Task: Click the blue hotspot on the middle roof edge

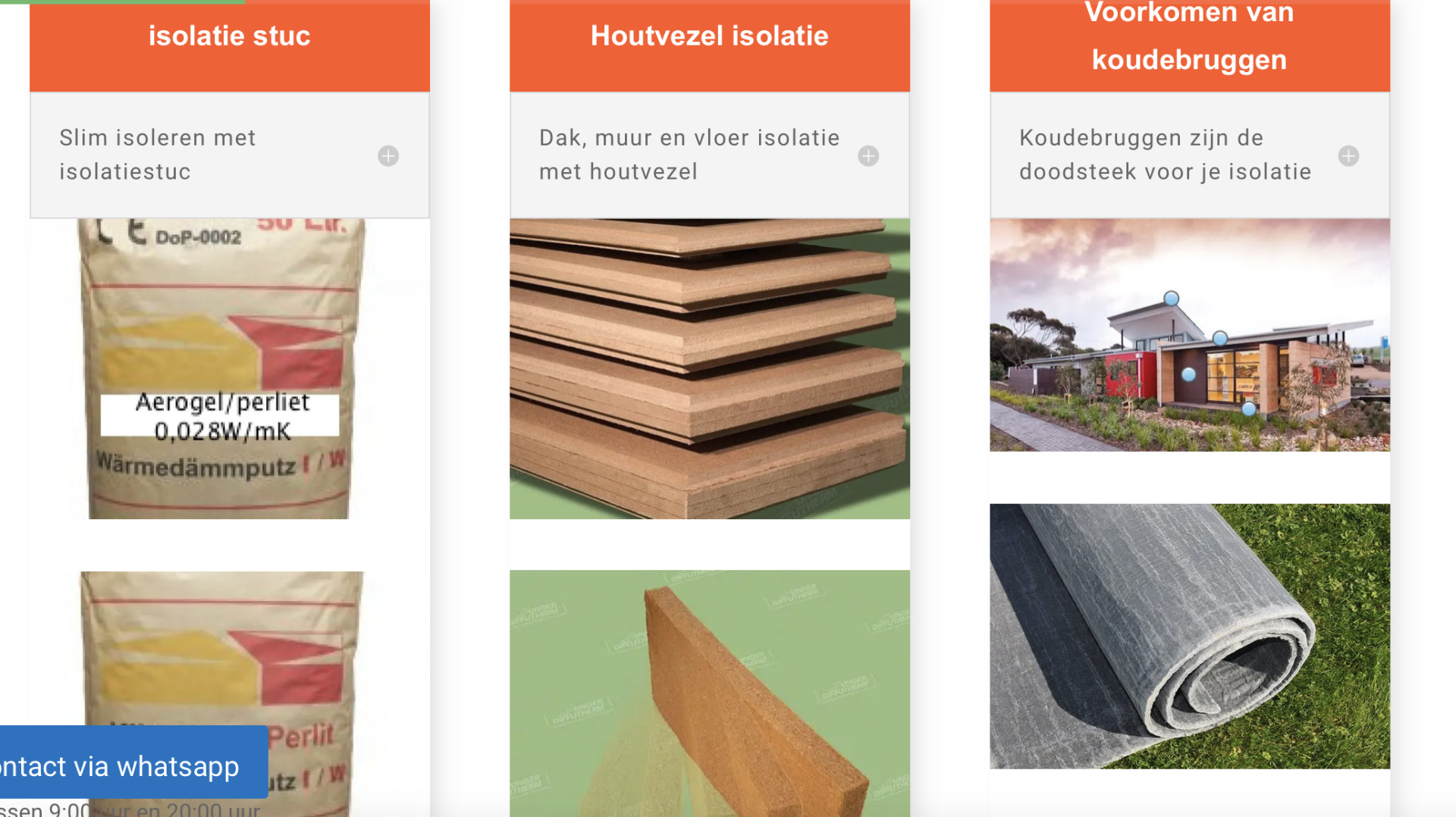Action: (1220, 338)
